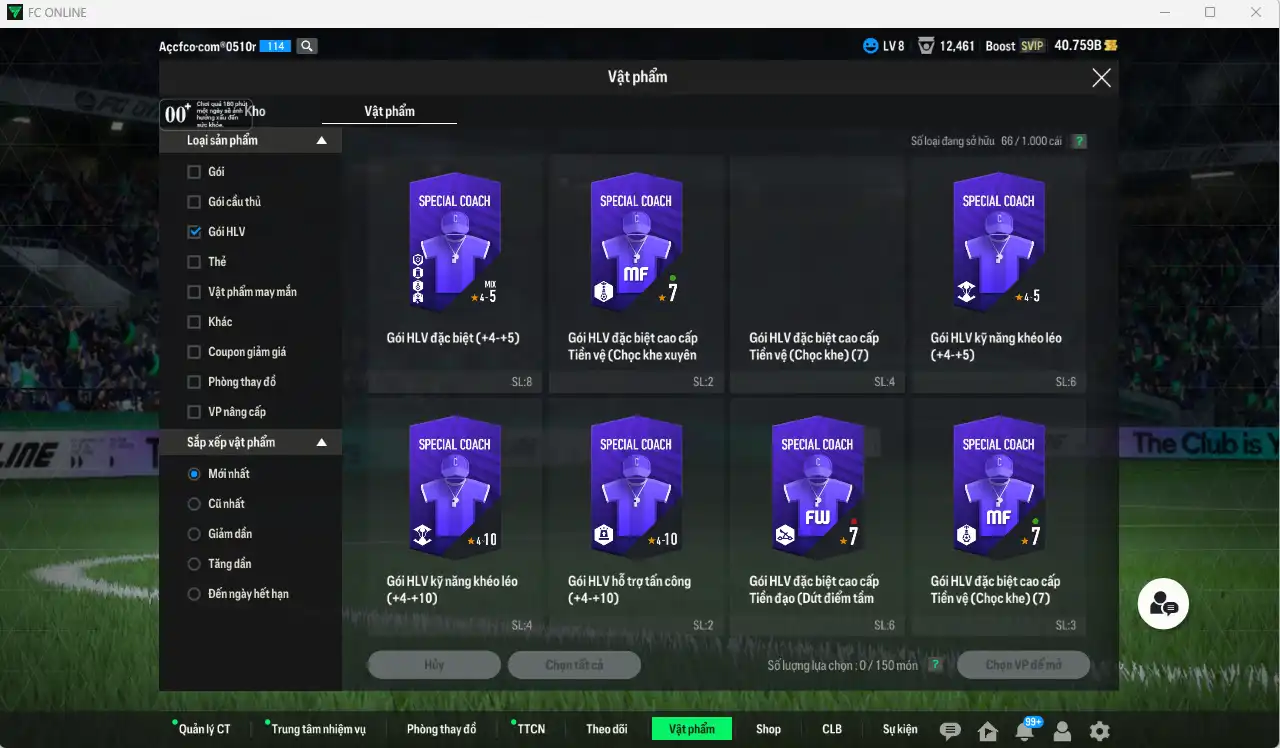Open Sự kiện in bottom menu
The height and width of the screenshot is (748, 1280).
point(900,729)
